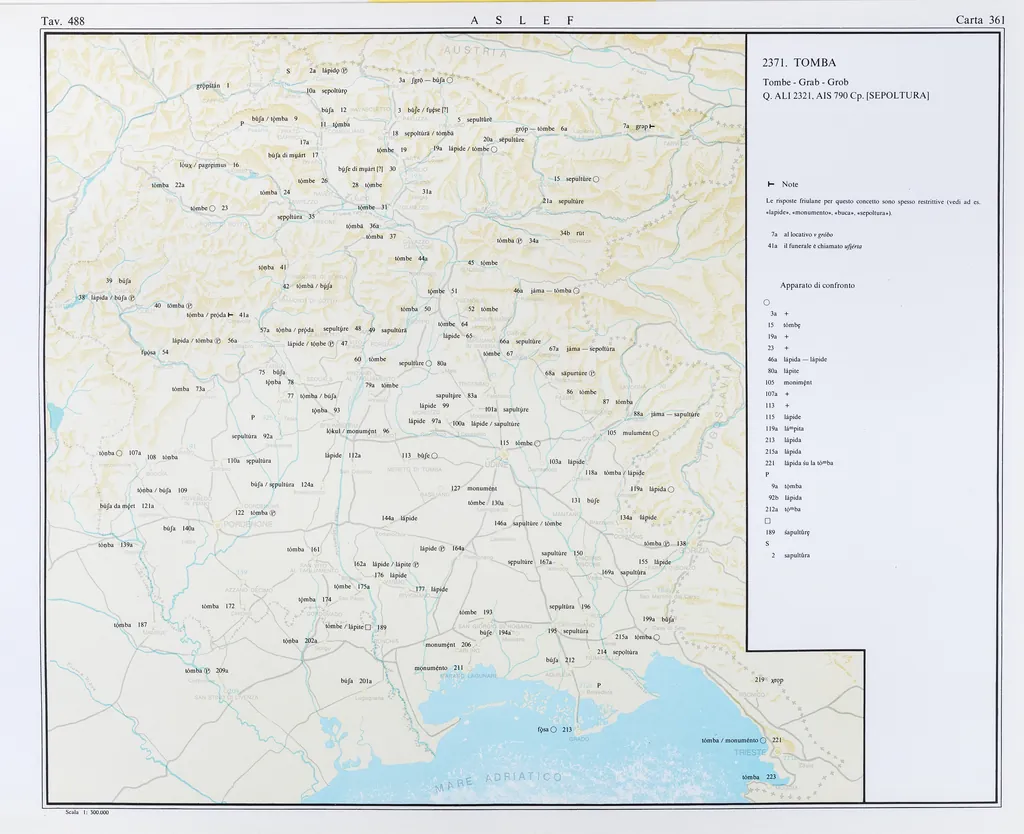
Task: Click the Scala 1:300.000 scale text
Action: point(86,812)
